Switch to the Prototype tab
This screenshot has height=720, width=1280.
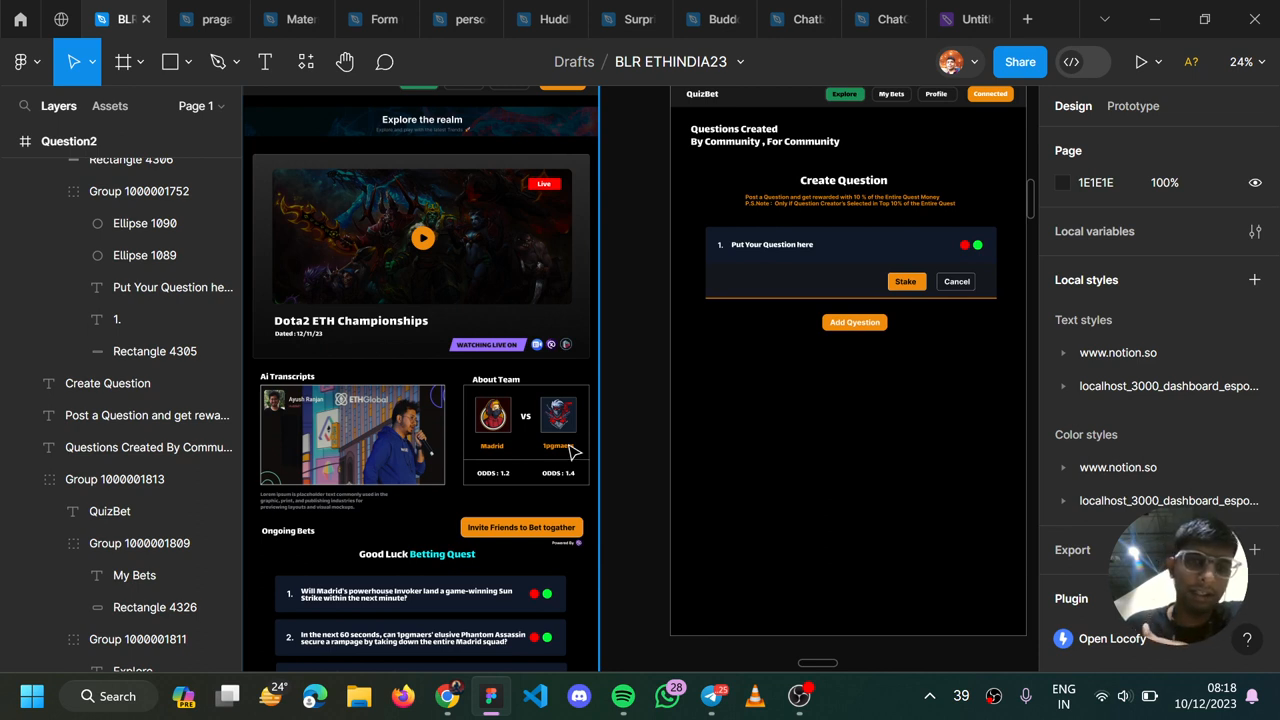1133,106
